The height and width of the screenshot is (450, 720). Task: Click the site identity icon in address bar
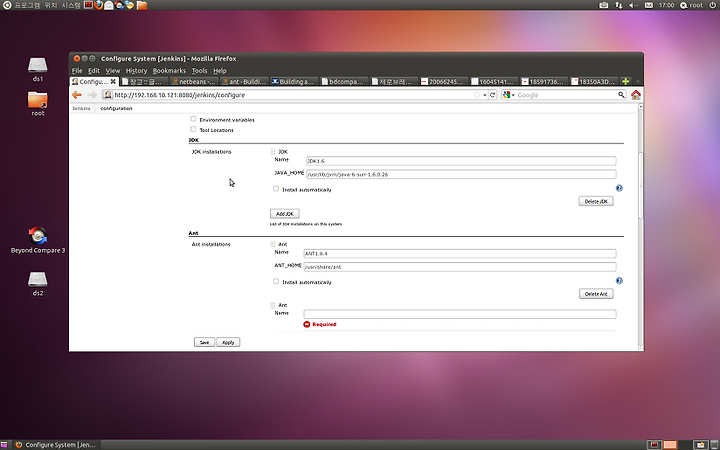point(108,95)
